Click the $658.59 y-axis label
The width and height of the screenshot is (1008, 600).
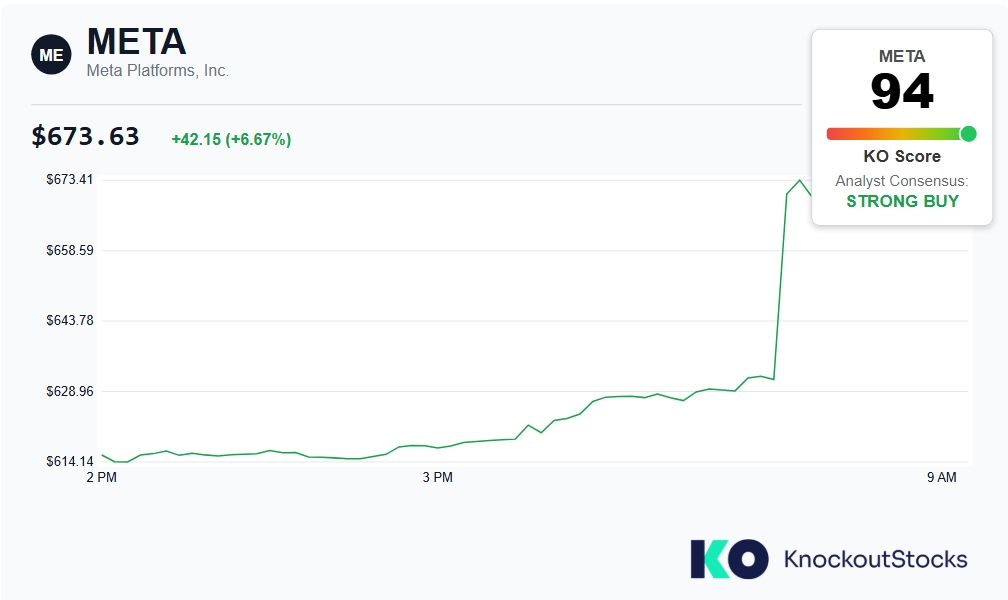tap(69, 250)
